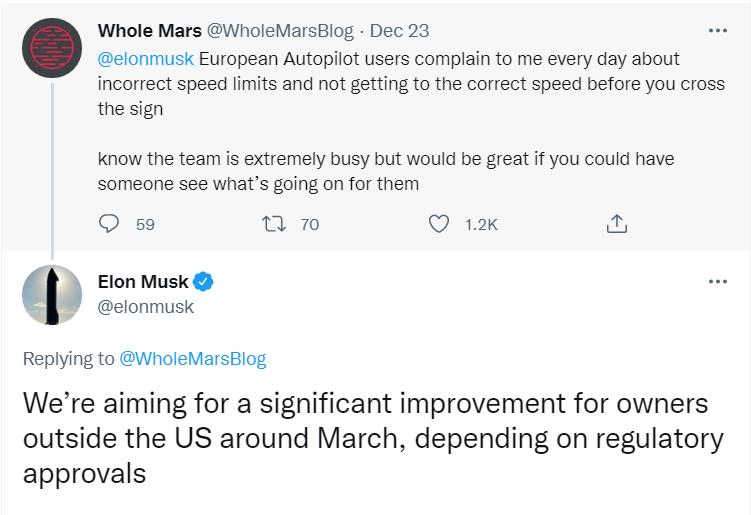Open Elon Musk's rocket profile picture
Viewport: 751px width, 515px height.
coord(52,295)
